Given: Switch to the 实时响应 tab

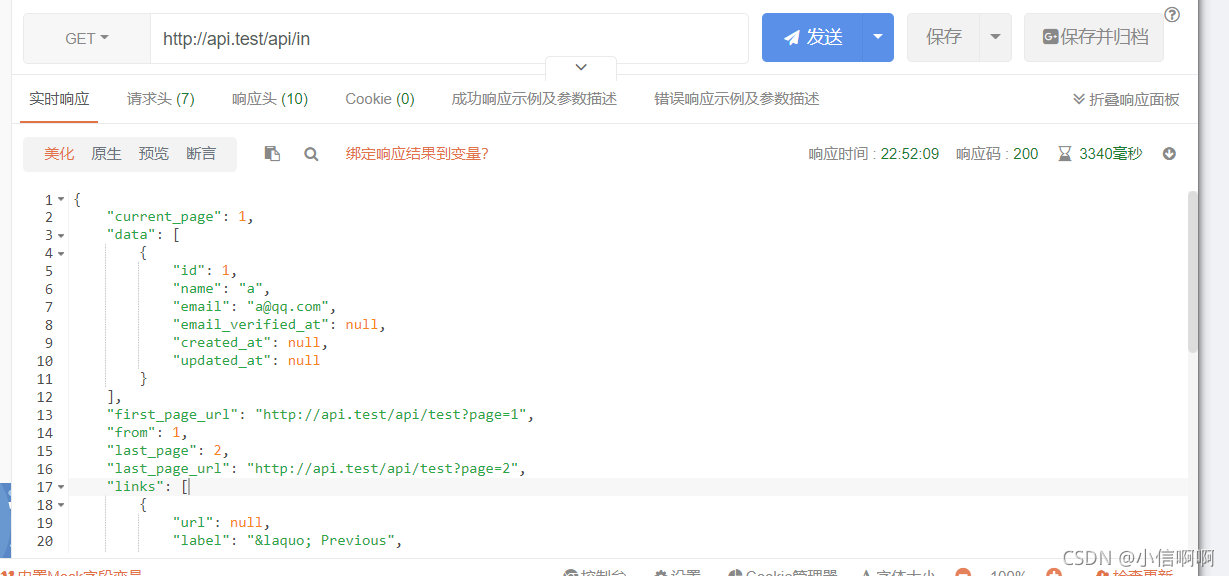Looking at the screenshot, I should tap(59, 99).
